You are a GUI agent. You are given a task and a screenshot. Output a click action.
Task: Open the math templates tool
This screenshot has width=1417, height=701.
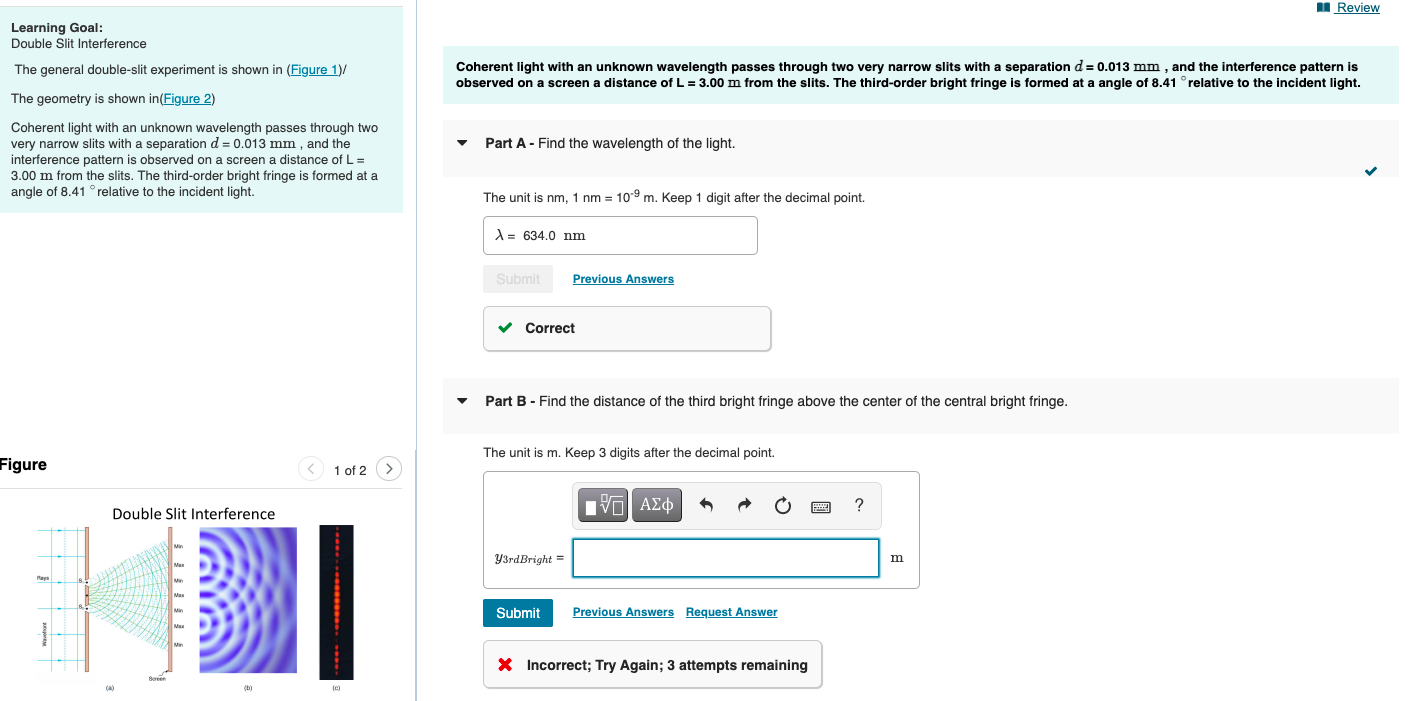pyautogui.click(x=602, y=506)
